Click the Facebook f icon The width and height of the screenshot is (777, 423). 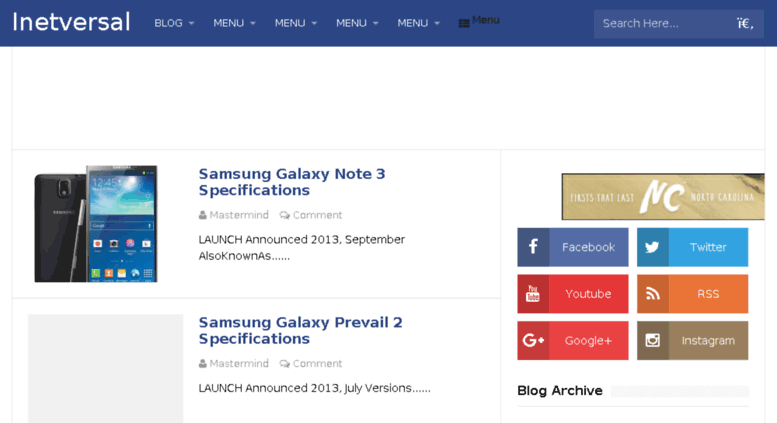click(533, 247)
